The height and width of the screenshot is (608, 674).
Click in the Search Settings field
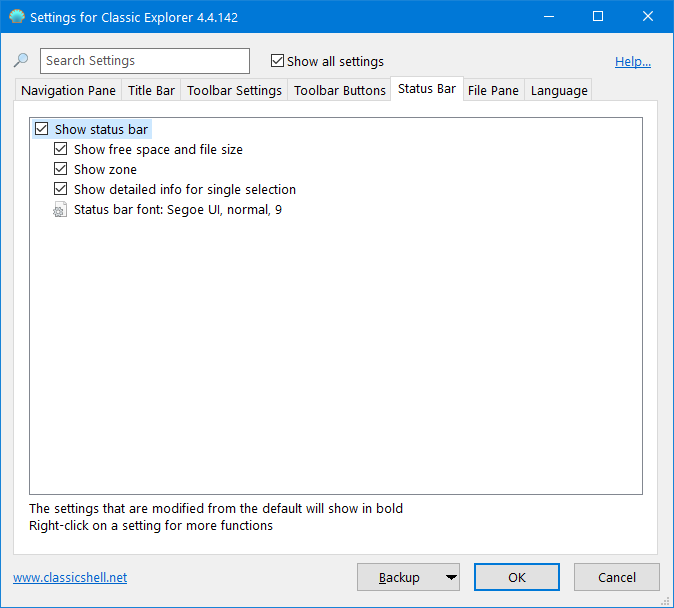tap(145, 61)
